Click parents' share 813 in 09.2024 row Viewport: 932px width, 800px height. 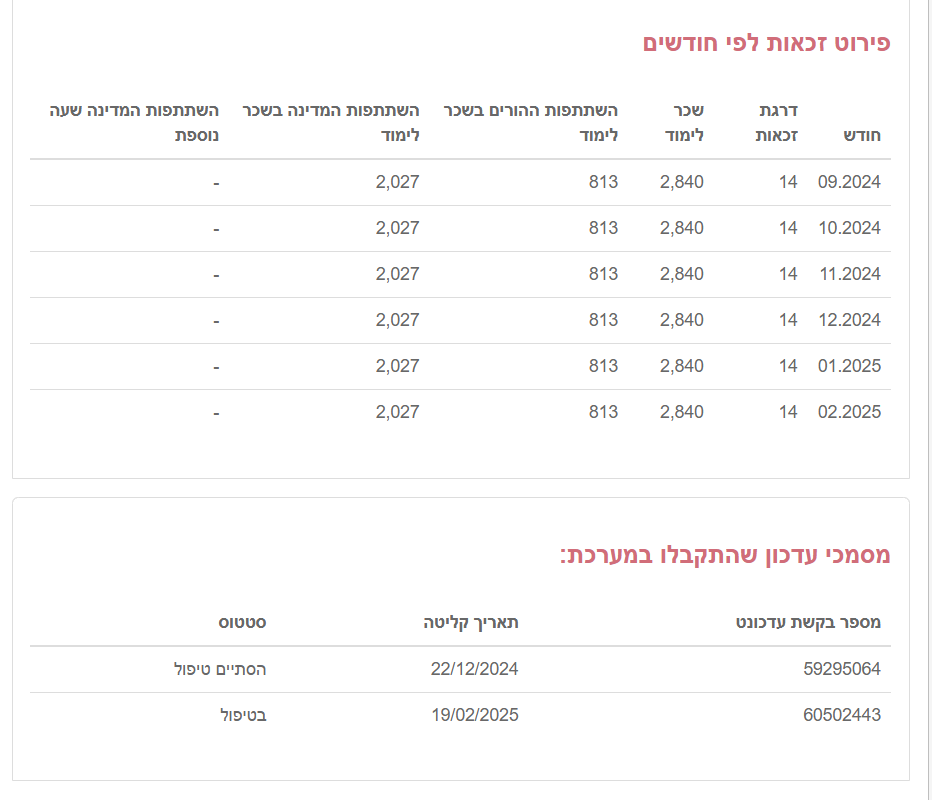pos(603,182)
